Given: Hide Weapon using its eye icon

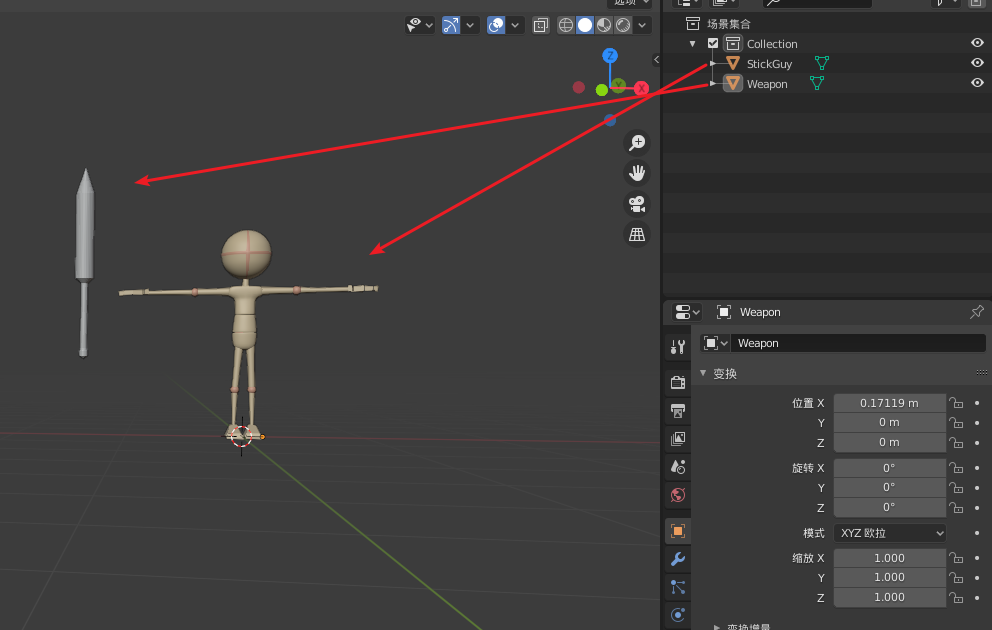Looking at the screenshot, I should [x=977, y=83].
